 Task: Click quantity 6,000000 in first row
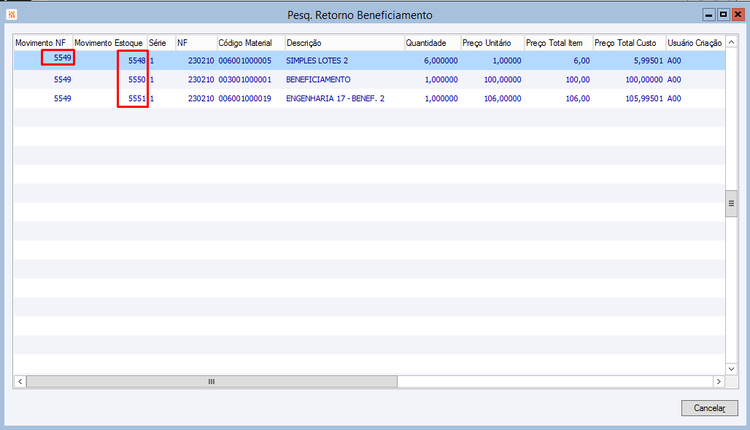point(441,61)
